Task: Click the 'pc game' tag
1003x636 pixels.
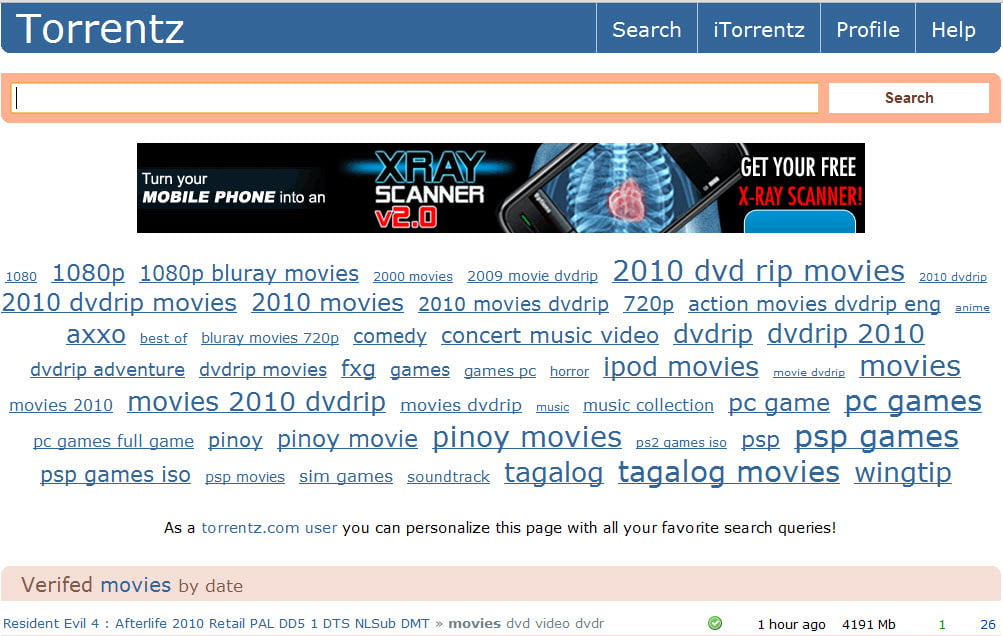Action: 778,404
